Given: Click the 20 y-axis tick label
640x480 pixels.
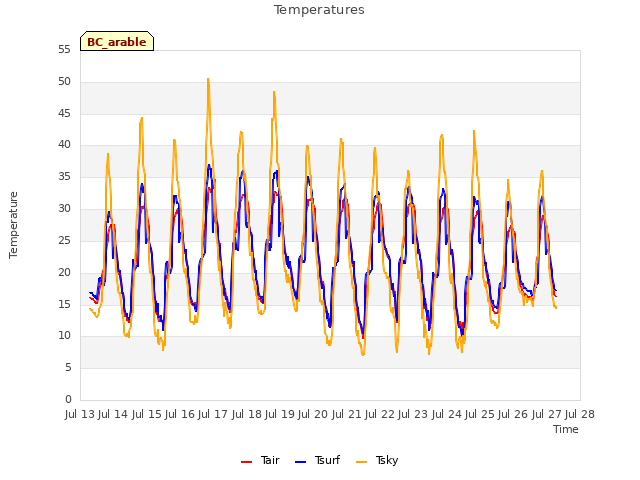Looking at the screenshot, I should tap(64, 272).
